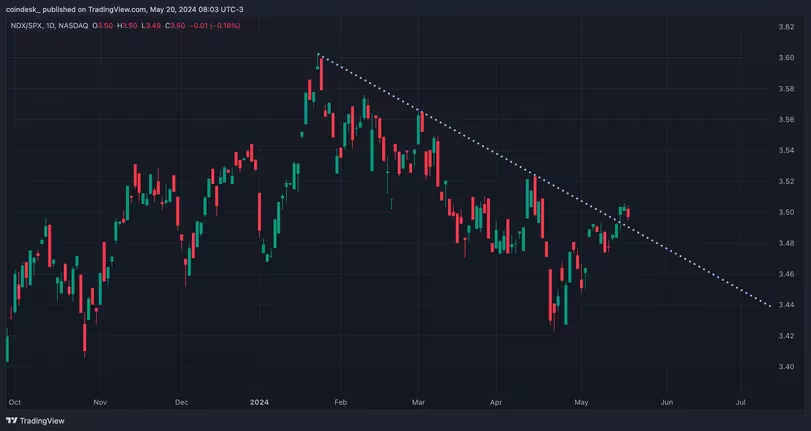
Task: Click the 3.58 price axis label
Action: pos(786,89)
